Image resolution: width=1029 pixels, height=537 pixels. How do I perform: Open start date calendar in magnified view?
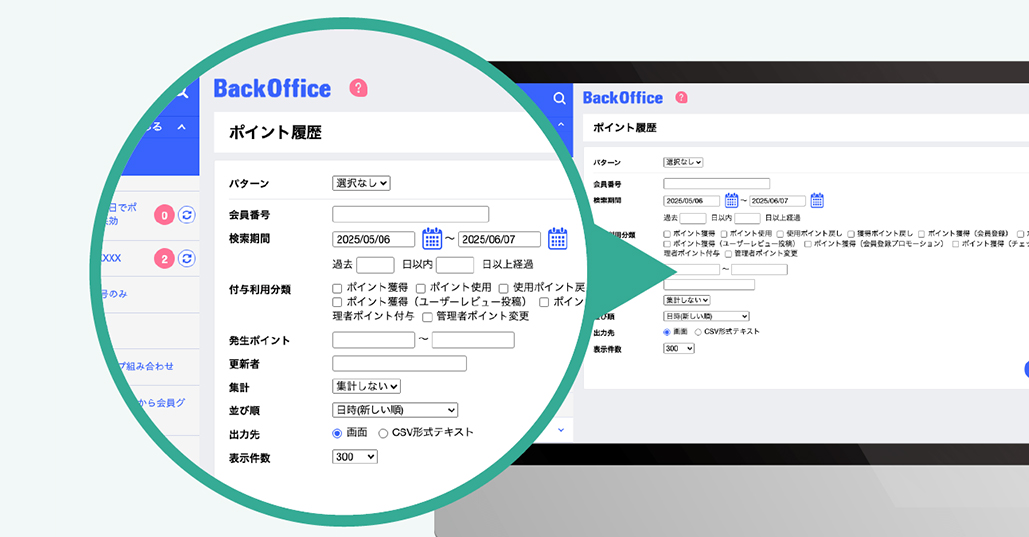(432, 238)
